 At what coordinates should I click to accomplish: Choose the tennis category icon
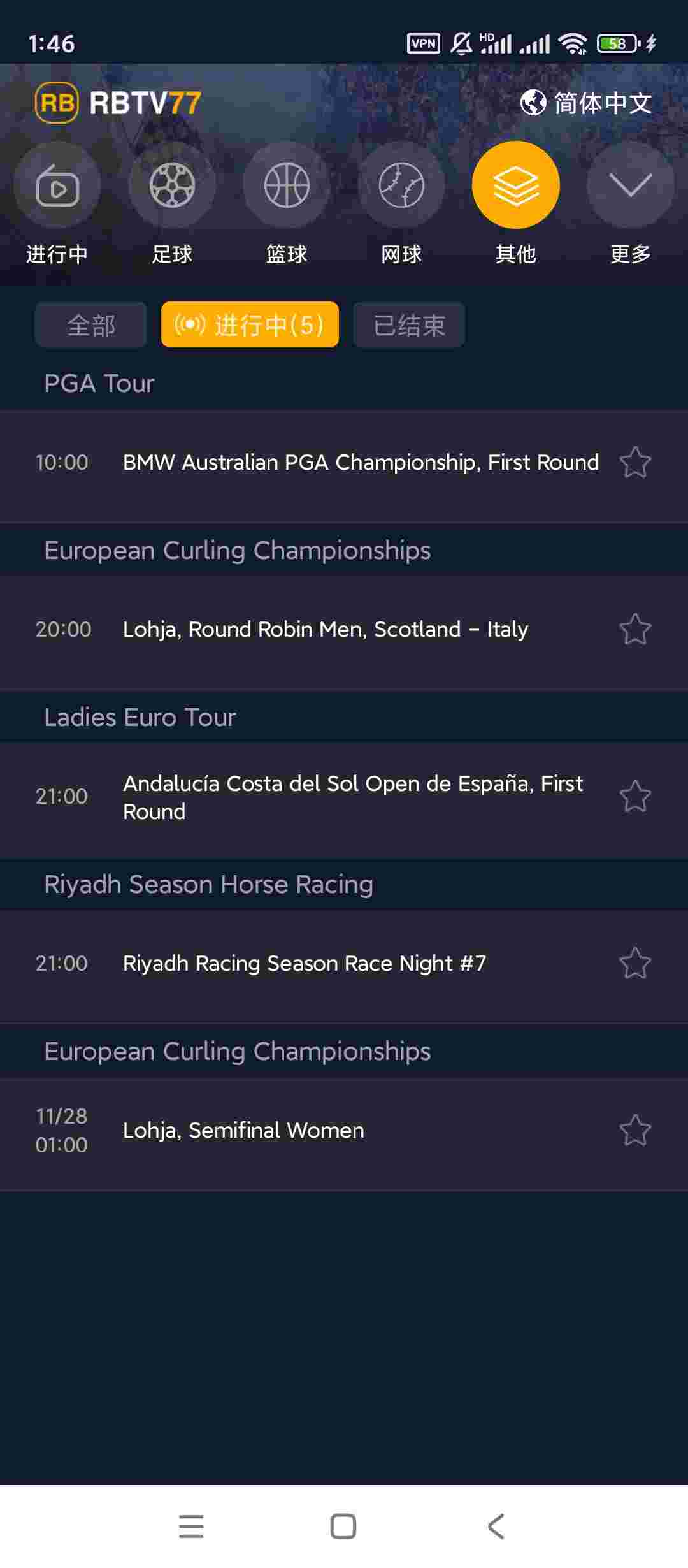[x=401, y=185]
